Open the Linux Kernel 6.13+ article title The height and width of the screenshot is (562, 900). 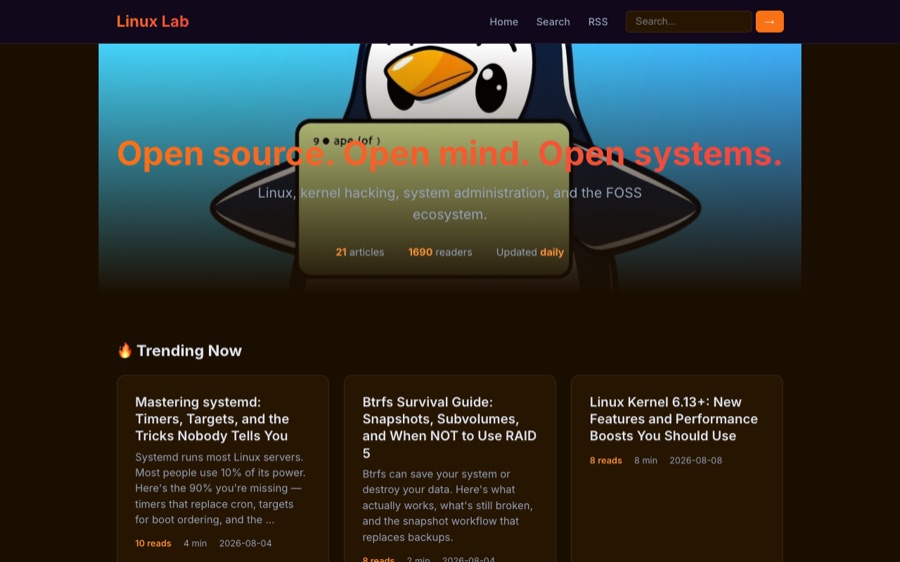point(673,418)
